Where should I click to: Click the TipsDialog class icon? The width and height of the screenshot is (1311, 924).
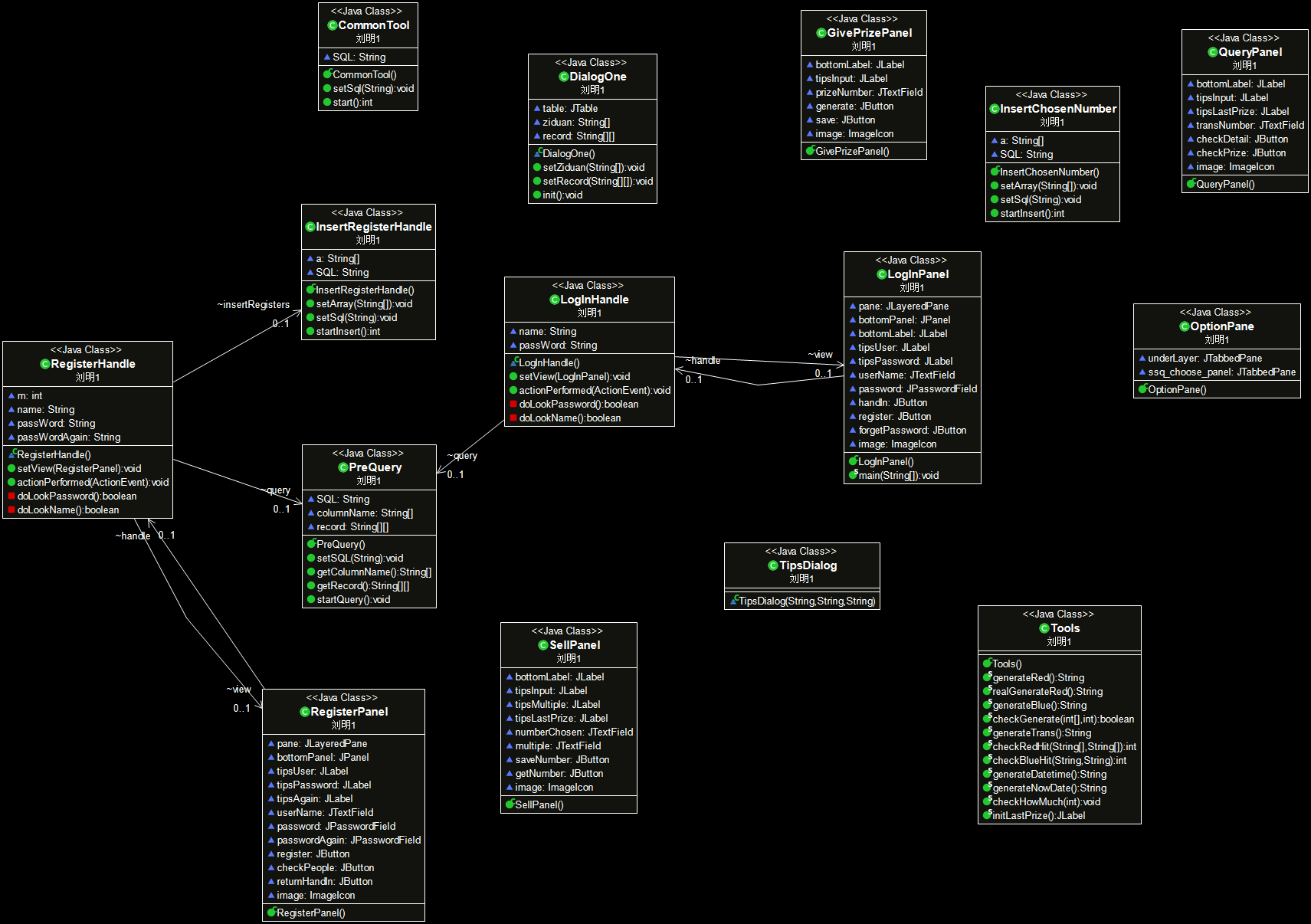click(773, 565)
